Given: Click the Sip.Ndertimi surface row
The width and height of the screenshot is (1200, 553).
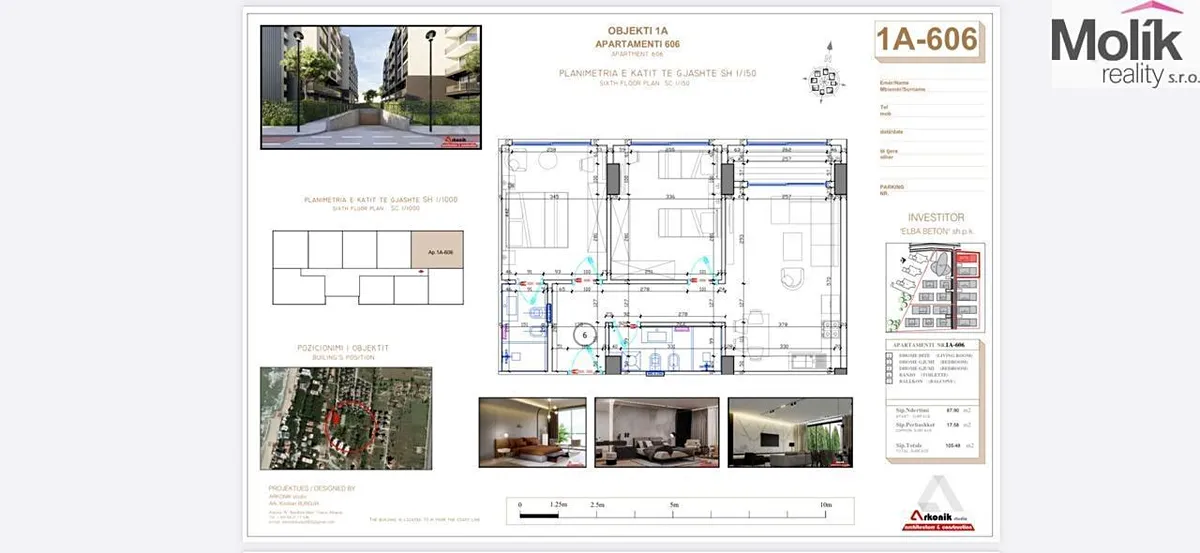Looking at the screenshot, I should tap(933, 412).
